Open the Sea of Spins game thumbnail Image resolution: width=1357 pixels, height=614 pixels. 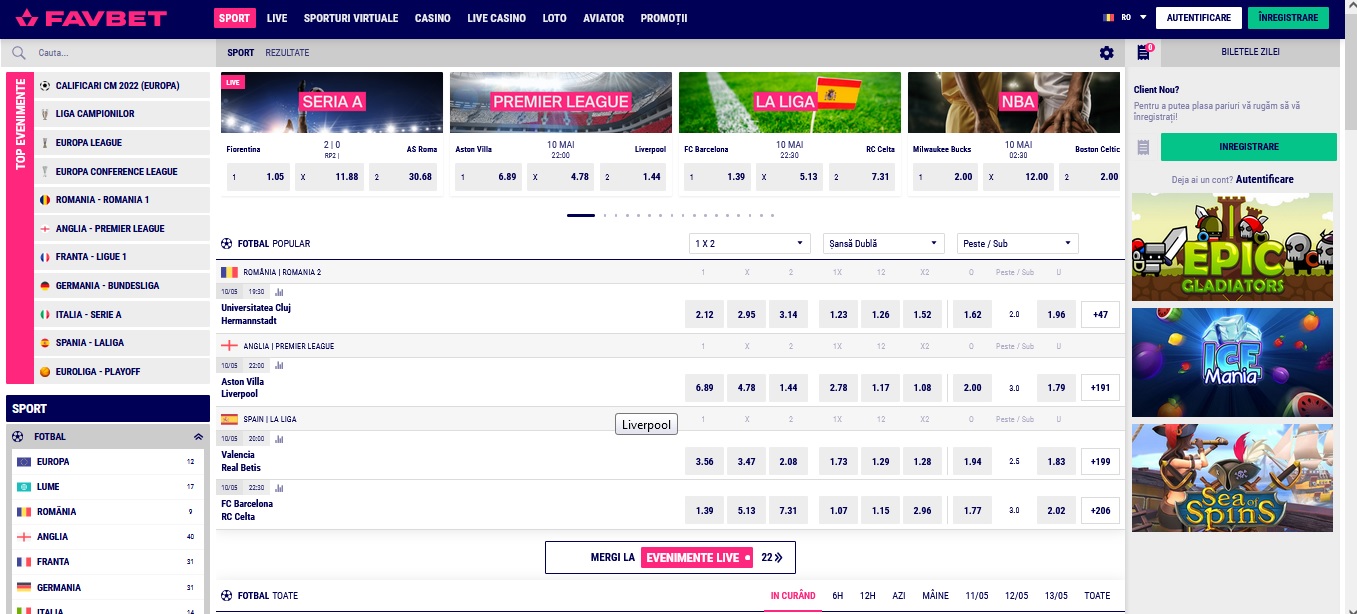click(x=1233, y=477)
